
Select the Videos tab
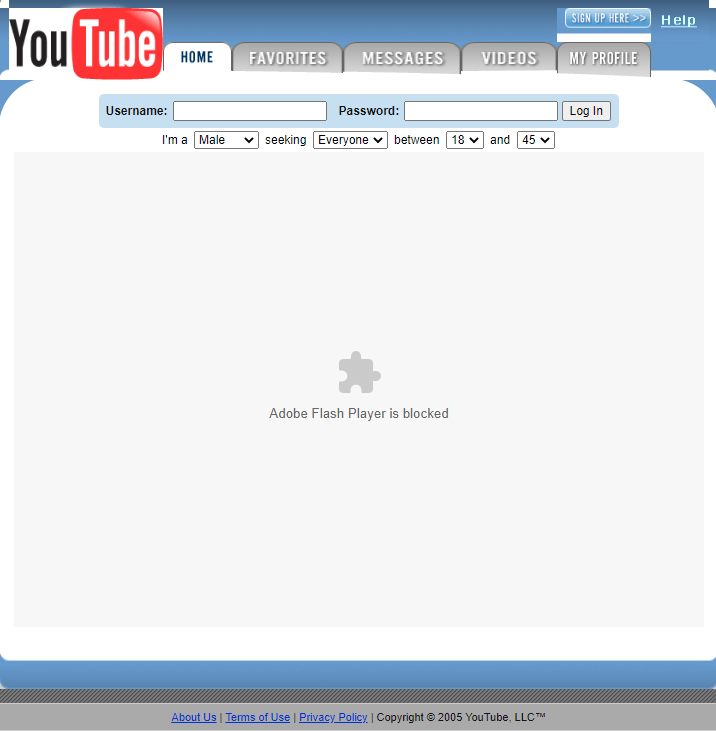(509, 59)
